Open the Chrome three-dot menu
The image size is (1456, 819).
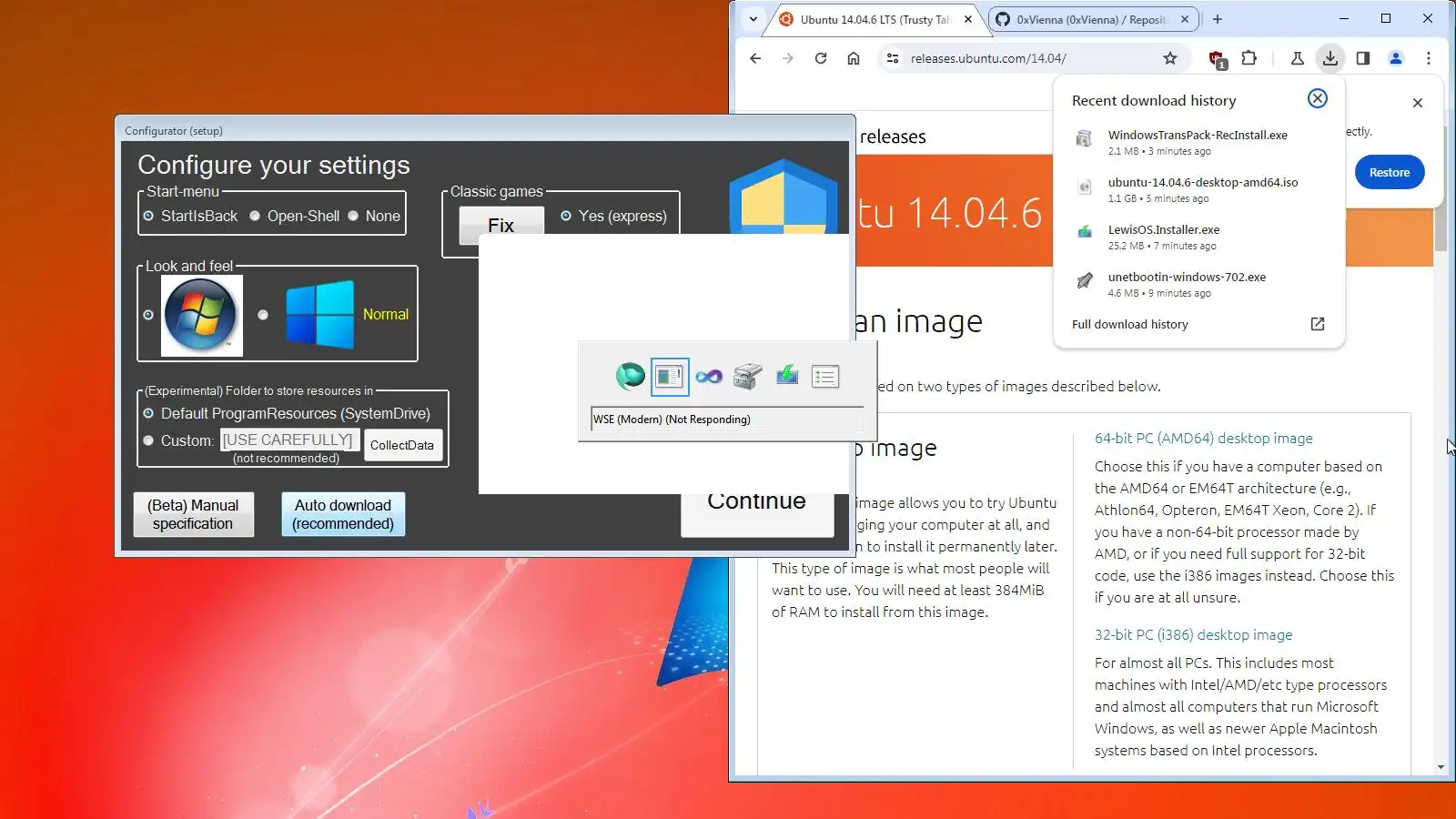[x=1429, y=58]
